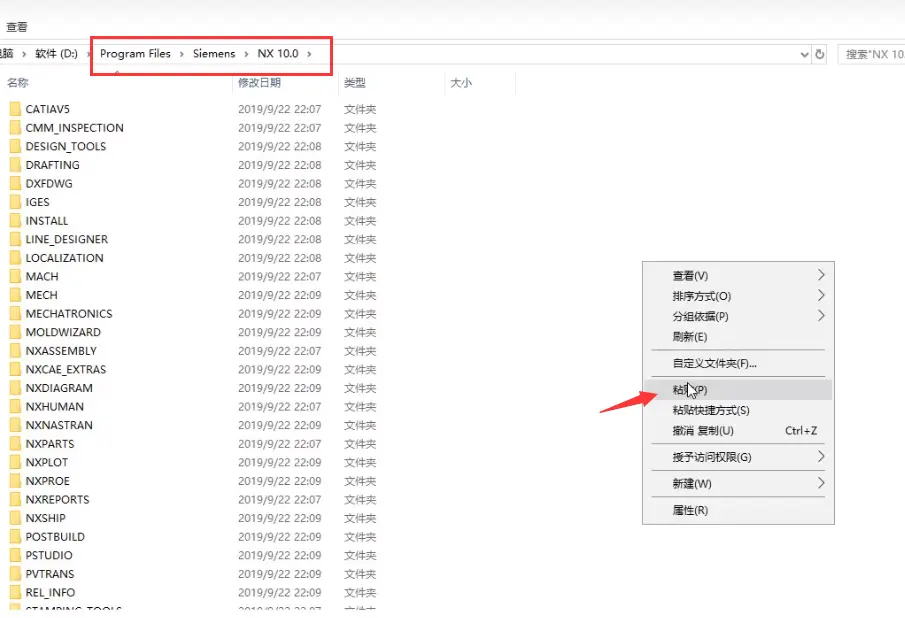Click the CATIAV5 folder icon
The image size is (905, 618).
pos(16,109)
